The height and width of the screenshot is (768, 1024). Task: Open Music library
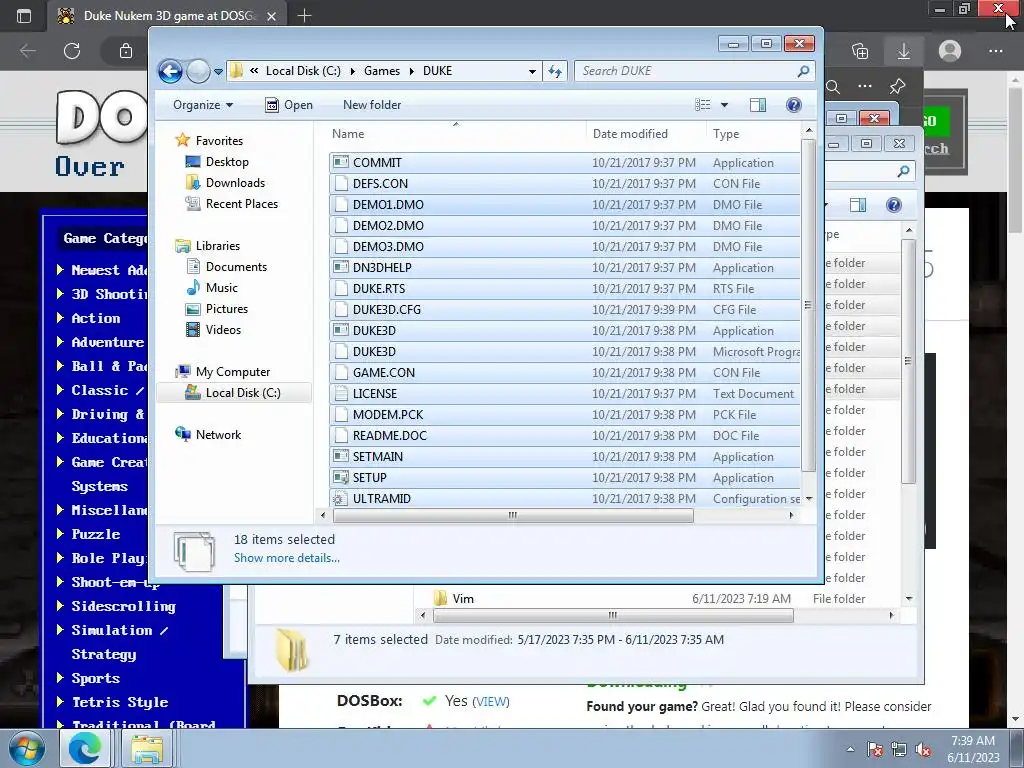[221, 287]
